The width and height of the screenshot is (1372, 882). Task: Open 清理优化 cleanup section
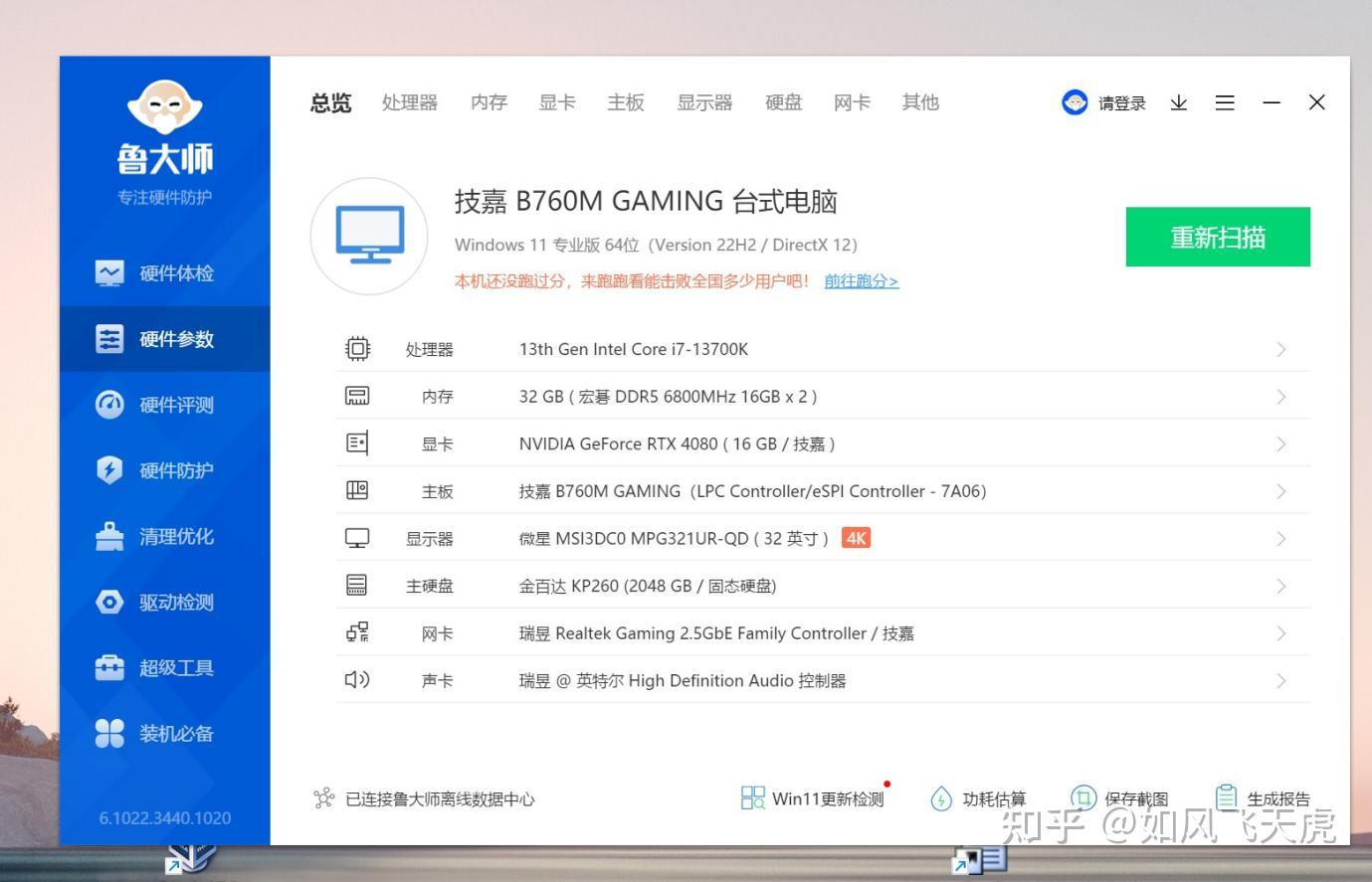point(165,536)
